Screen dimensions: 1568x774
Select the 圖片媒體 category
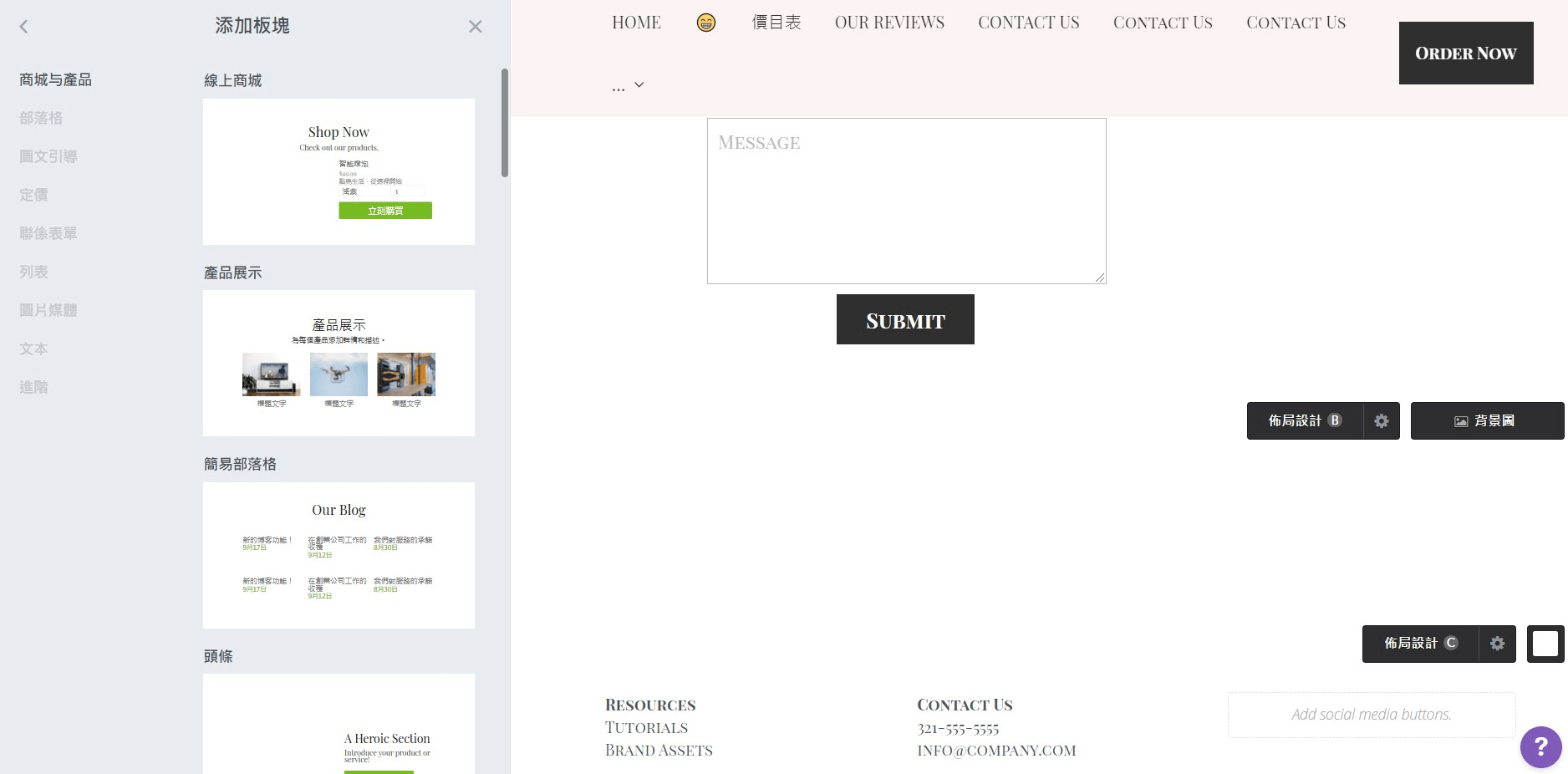point(48,311)
